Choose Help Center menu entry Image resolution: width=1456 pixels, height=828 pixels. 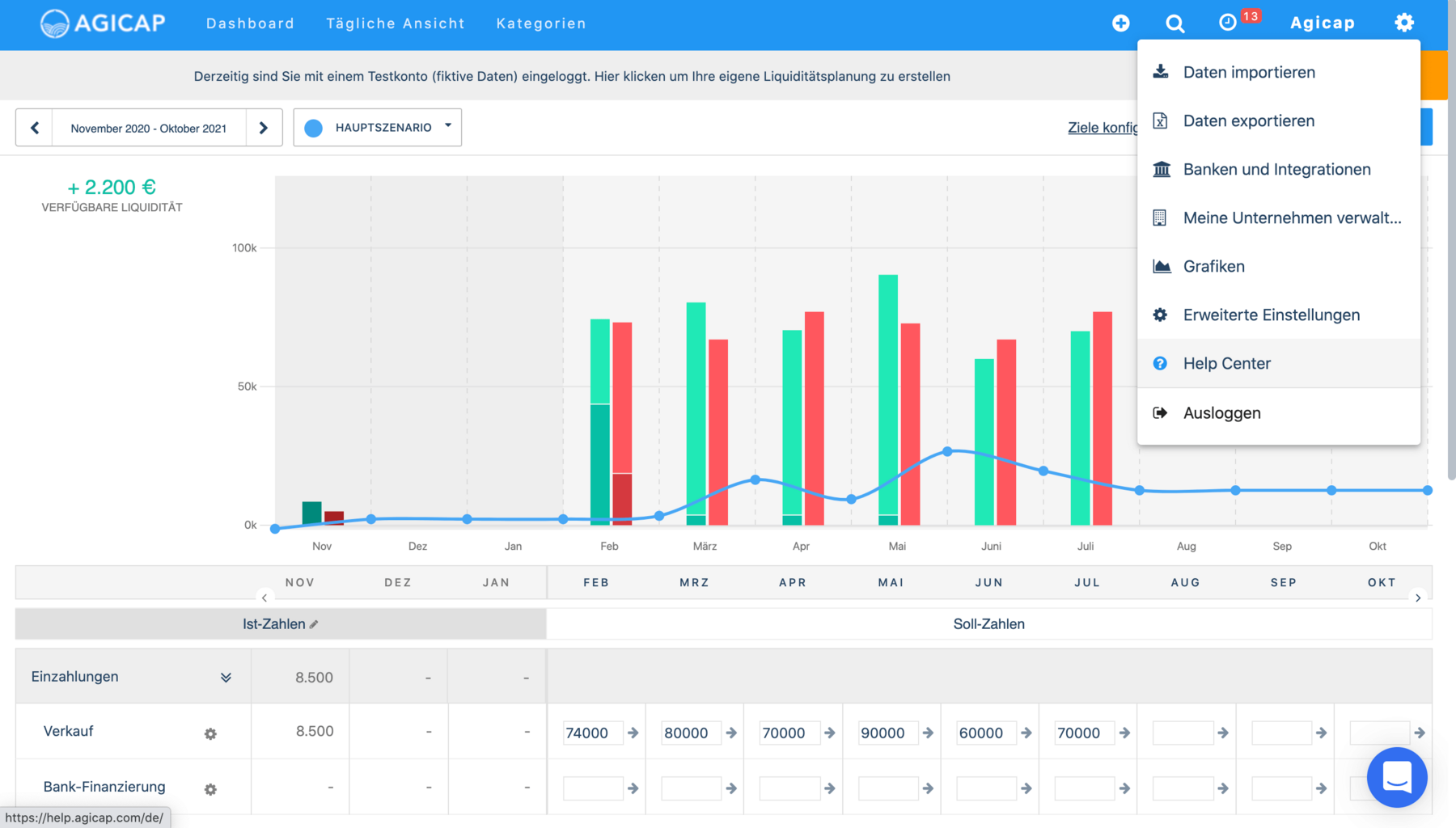pyautogui.click(x=1226, y=363)
